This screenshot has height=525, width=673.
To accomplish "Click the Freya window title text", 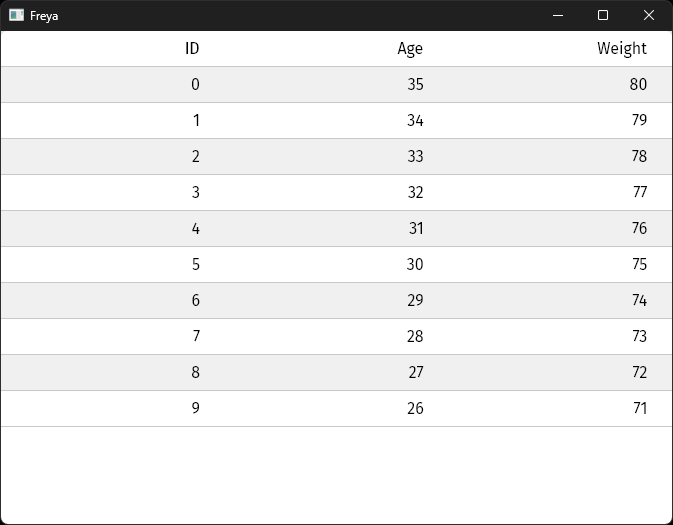I will (44, 16).
